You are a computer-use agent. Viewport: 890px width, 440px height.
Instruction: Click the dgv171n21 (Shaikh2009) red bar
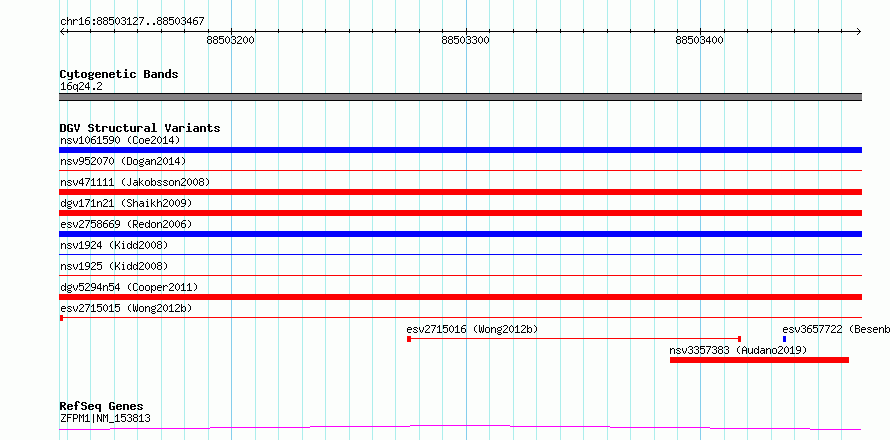point(460,213)
